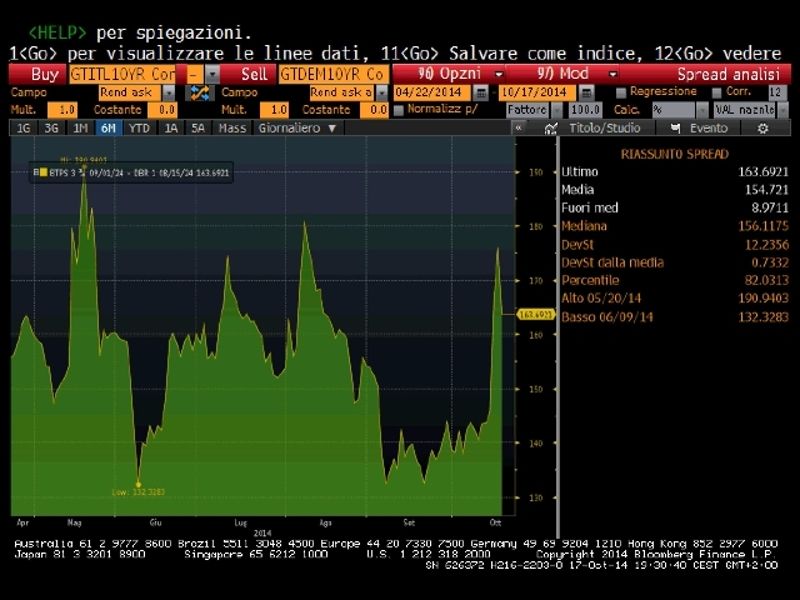Check the Normalizz p/ checkbox
Screen dimensions: 800x600
399,110
